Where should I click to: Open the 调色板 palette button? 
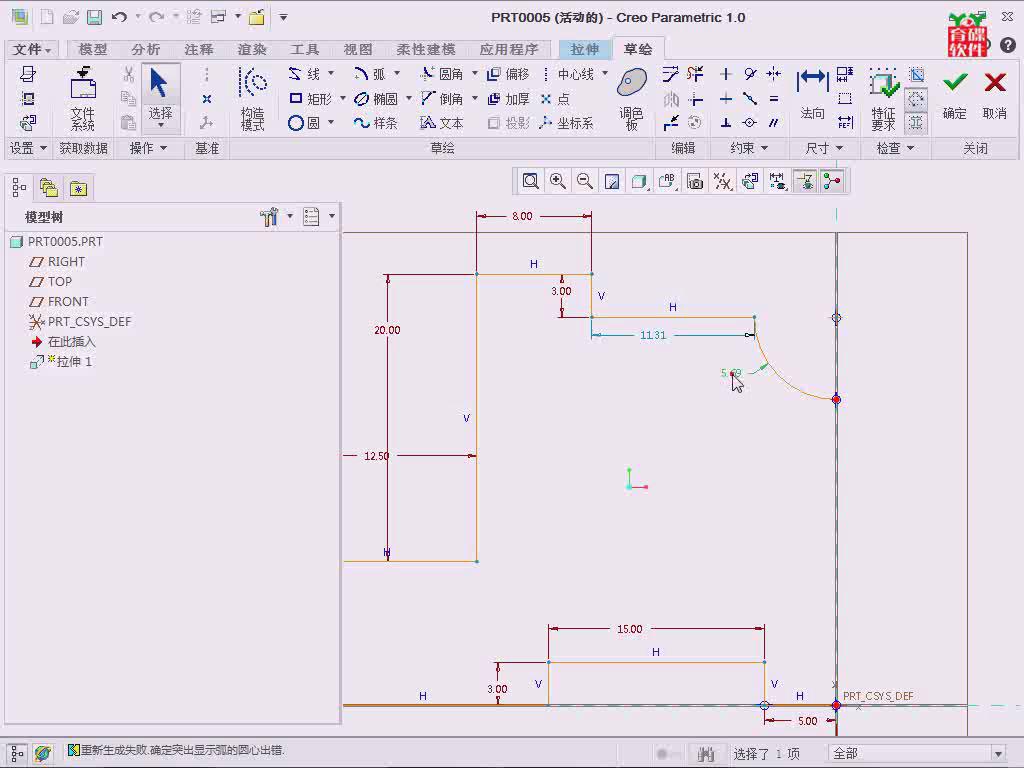(x=632, y=99)
